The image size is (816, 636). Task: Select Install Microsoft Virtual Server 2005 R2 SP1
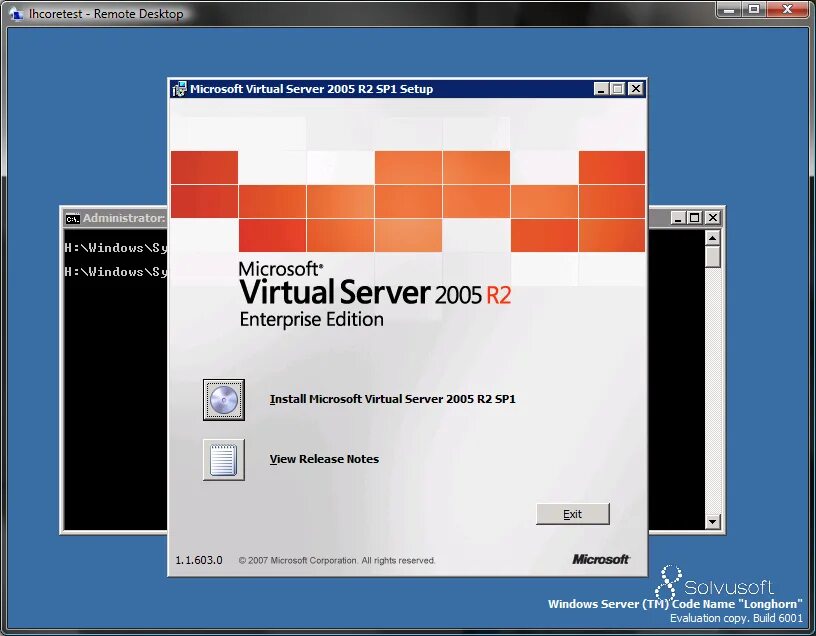[392, 399]
